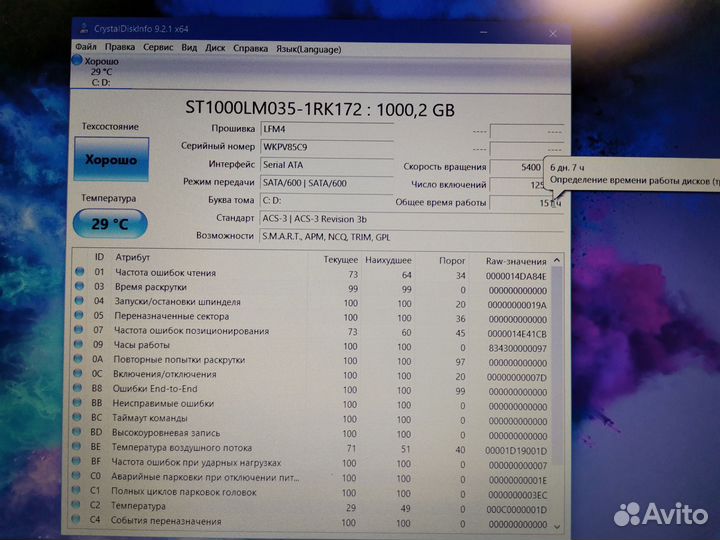Image resolution: width=720 pixels, height=540 pixels.
Task: Click the status dot for attribute 05
Action: 79,315
